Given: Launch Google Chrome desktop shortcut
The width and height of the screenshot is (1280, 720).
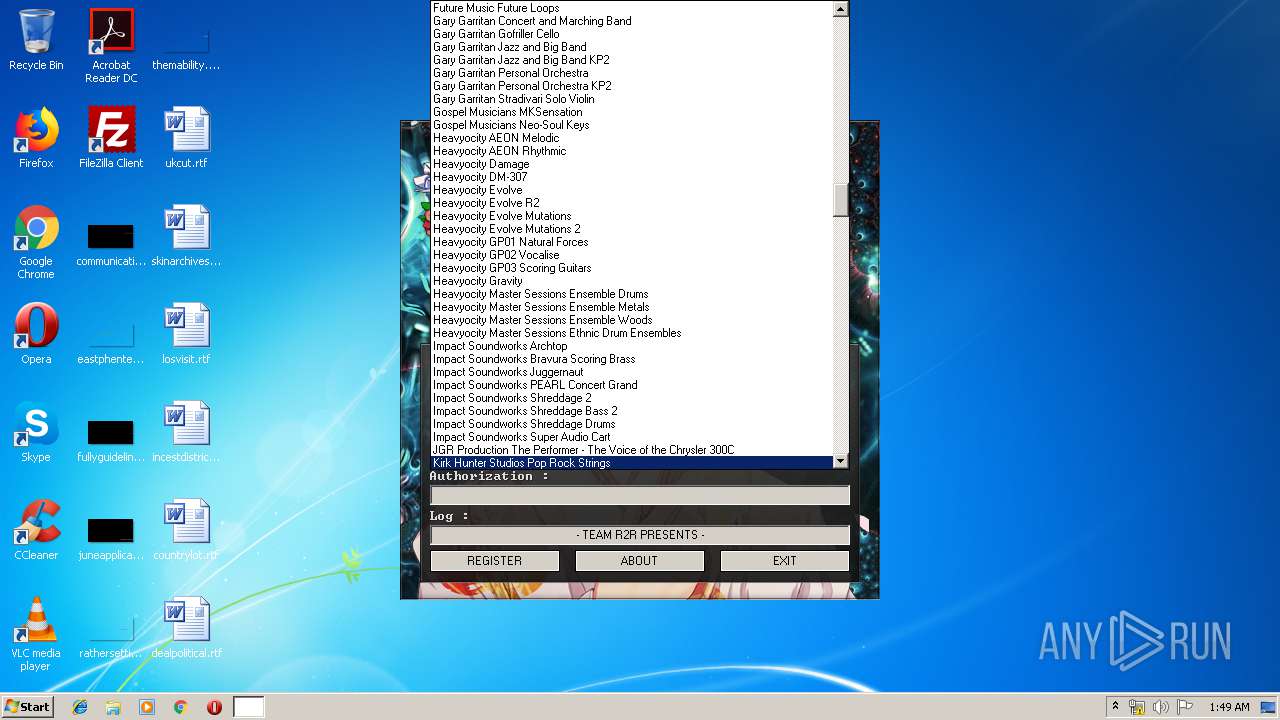Looking at the screenshot, I should pos(36,242).
